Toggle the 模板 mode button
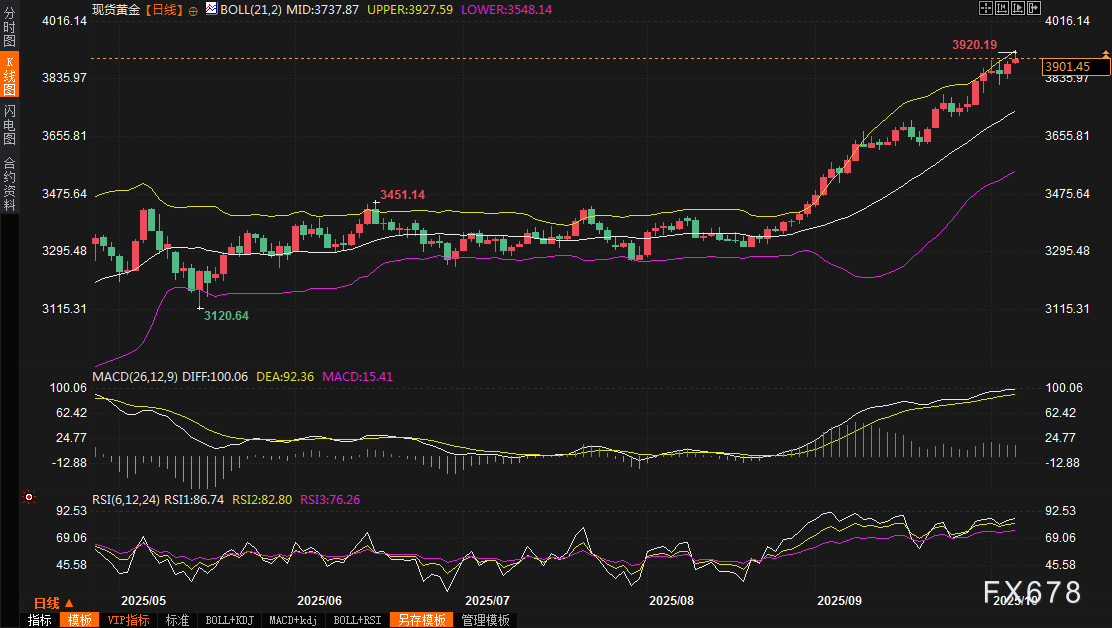Image resolution: width=1112 pixels, height=628 pixels. (x=78, y=620)
